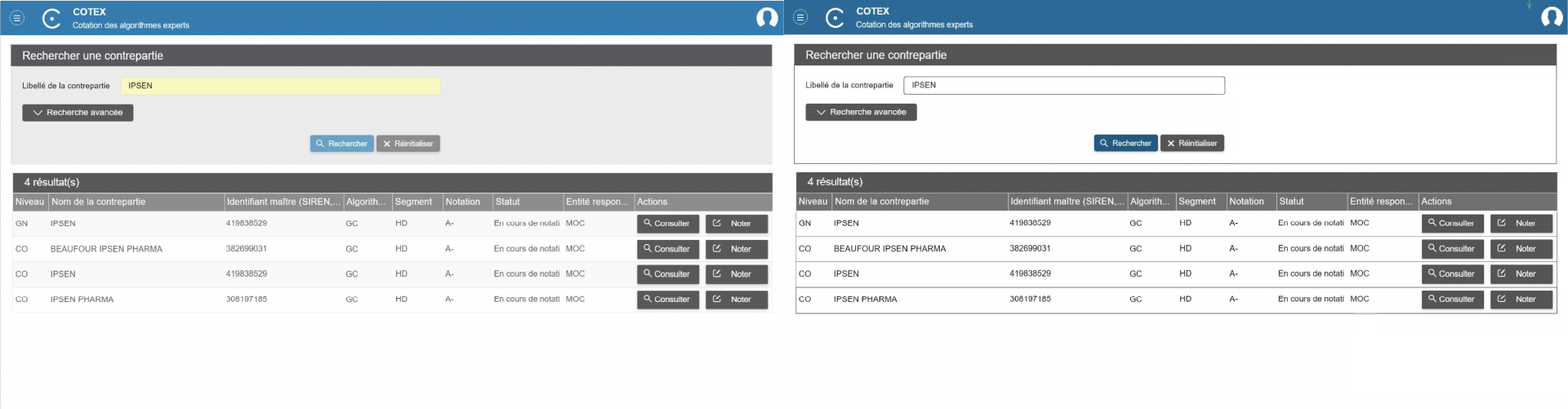The width and height of the screenshot is (1568, 409).
Task: Click Réinitialiser with X icon, left window
Action: pyautogui.click(x=408, y=144)
